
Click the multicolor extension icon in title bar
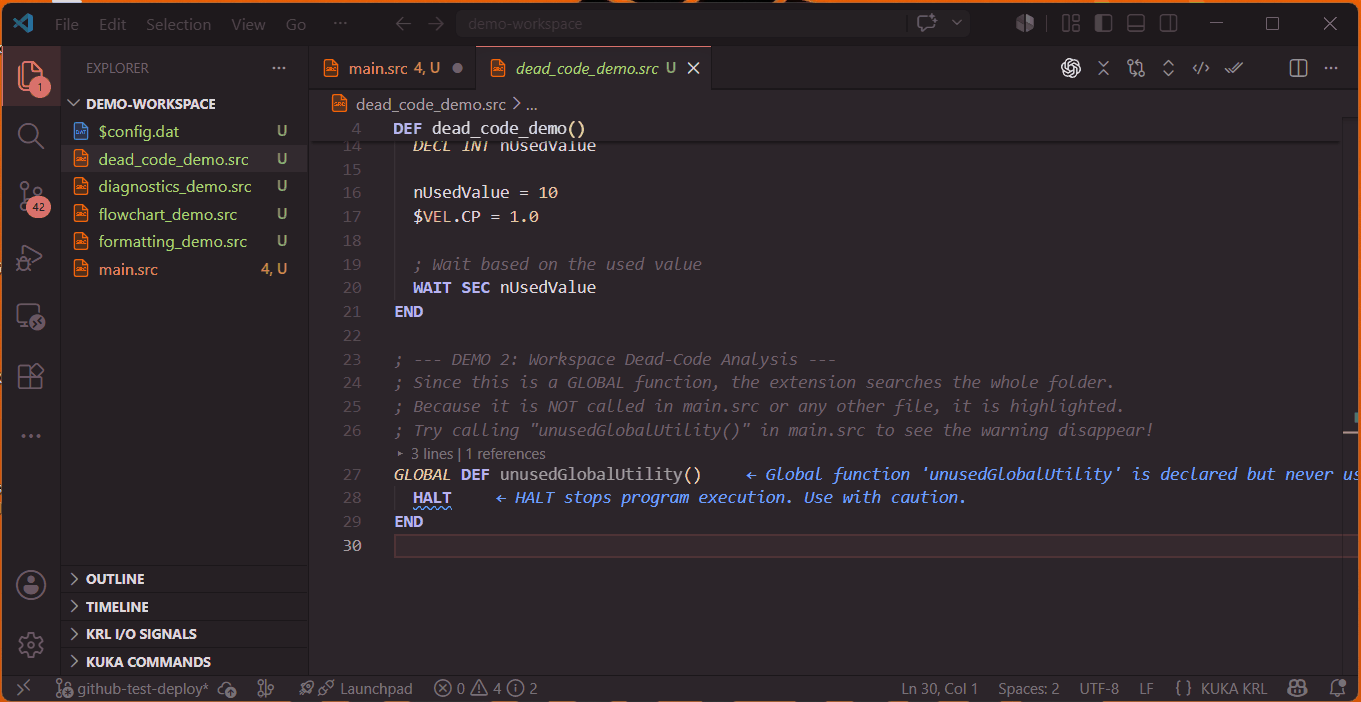click(x=1025, y=23)
